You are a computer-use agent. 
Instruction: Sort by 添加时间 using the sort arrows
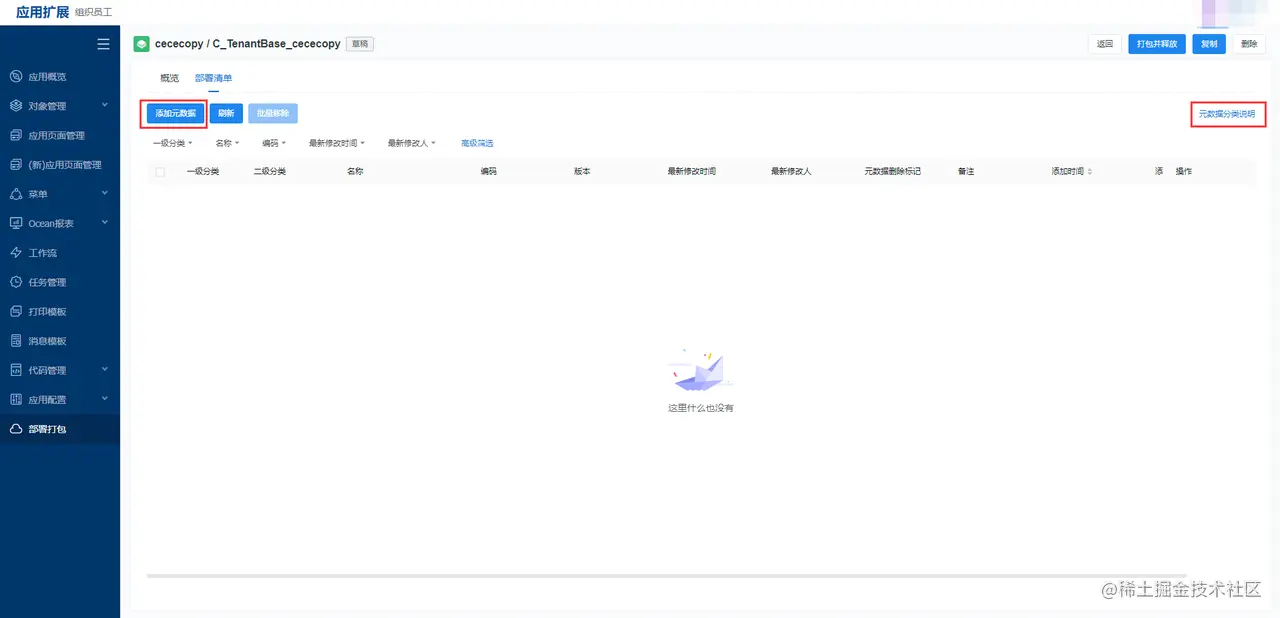pos(1089,172)
